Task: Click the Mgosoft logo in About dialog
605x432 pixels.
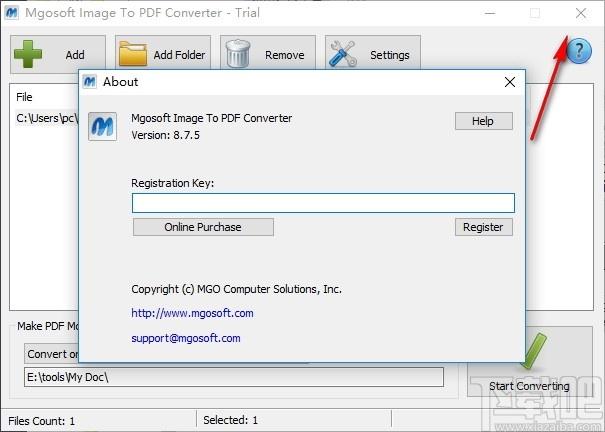Action: click(104, 126)
